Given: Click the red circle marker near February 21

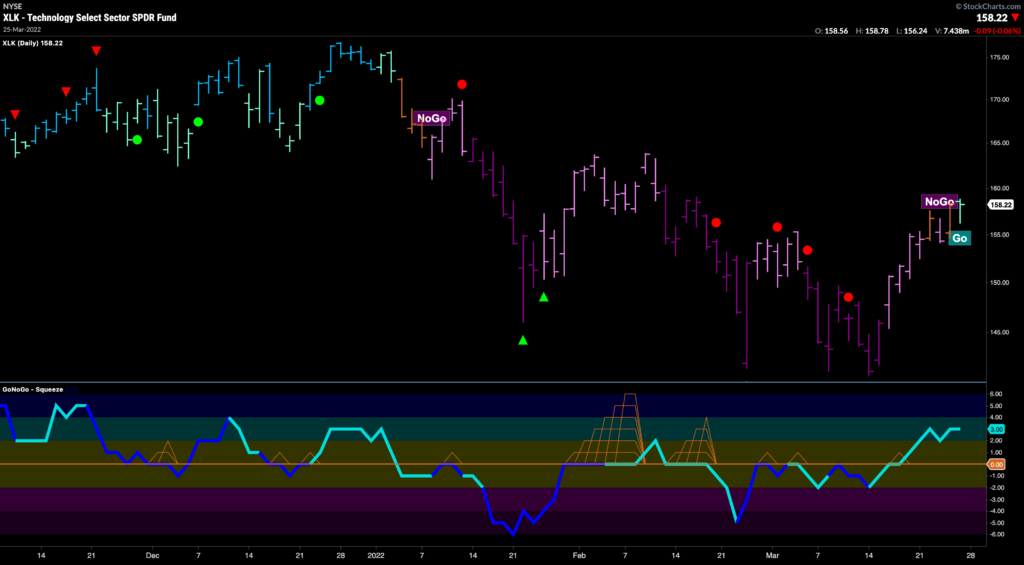Looking at the screenshot, I should [x=716, y=222].
